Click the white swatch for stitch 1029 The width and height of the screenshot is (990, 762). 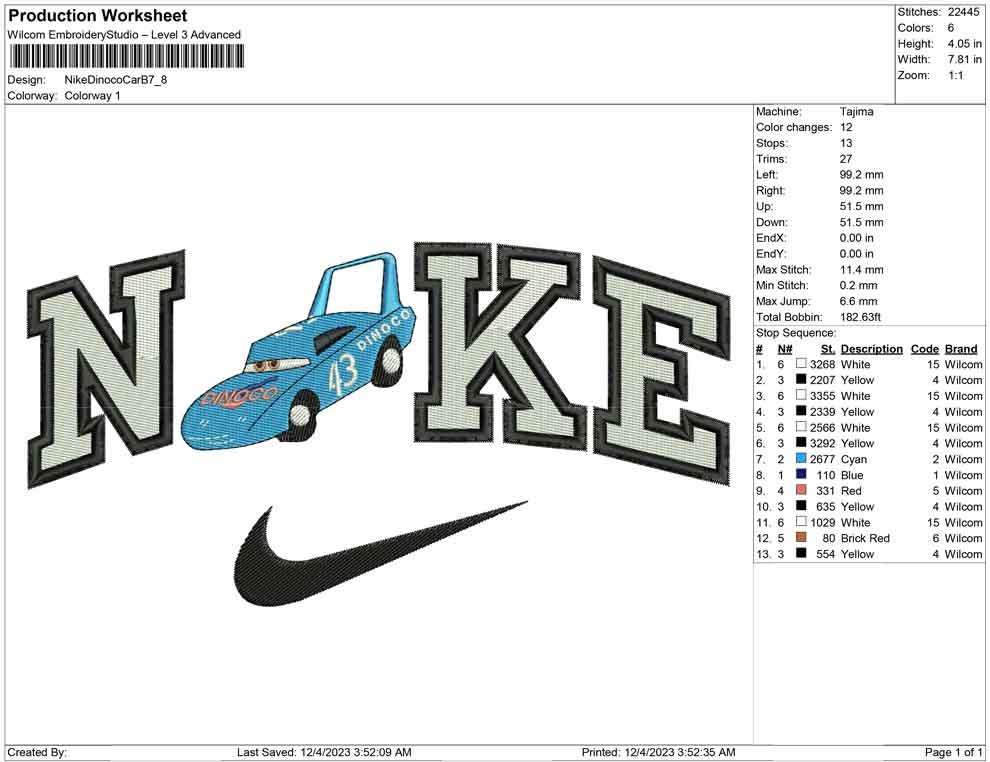pyautogui.click(x=801, y=521)
